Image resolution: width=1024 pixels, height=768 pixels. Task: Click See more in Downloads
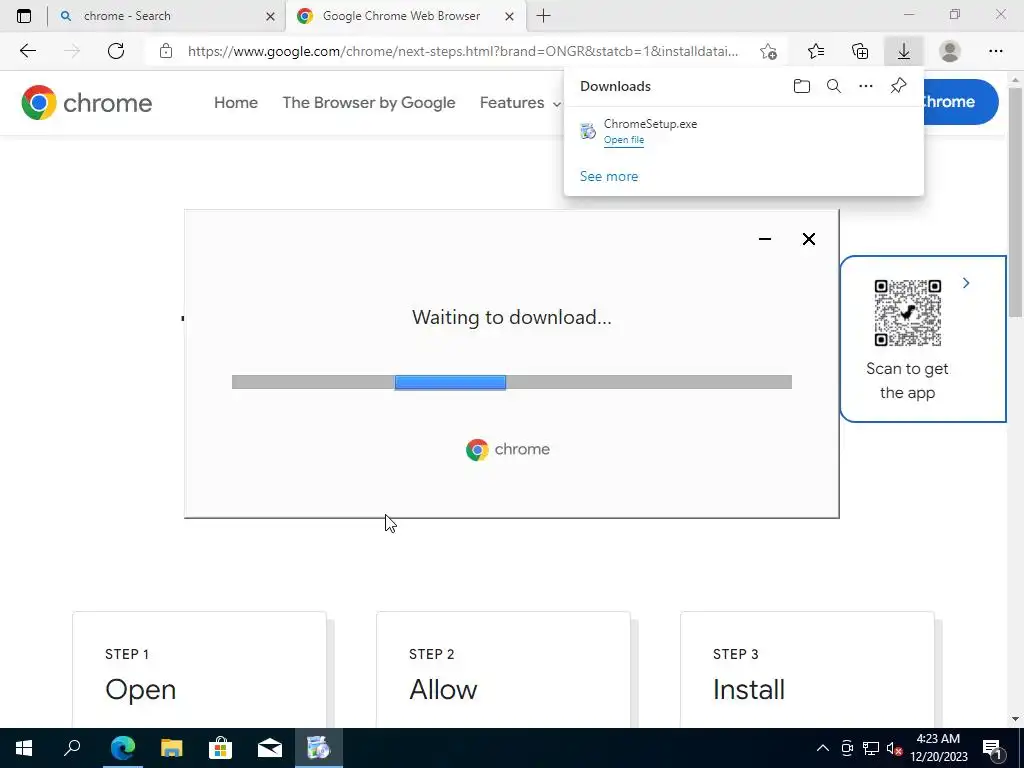click(x=609, y=176)
